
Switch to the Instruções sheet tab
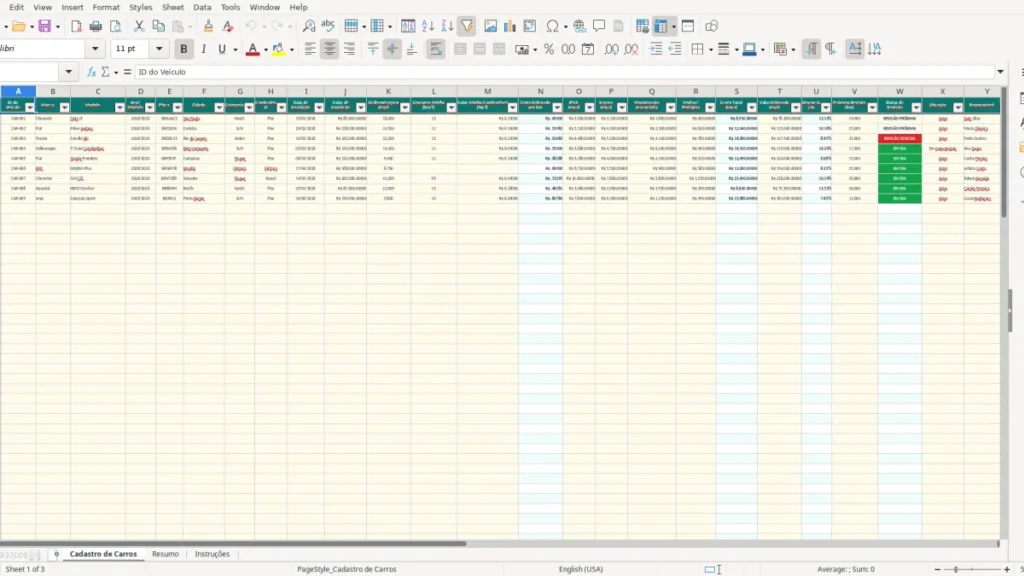(x=212, y=554)
